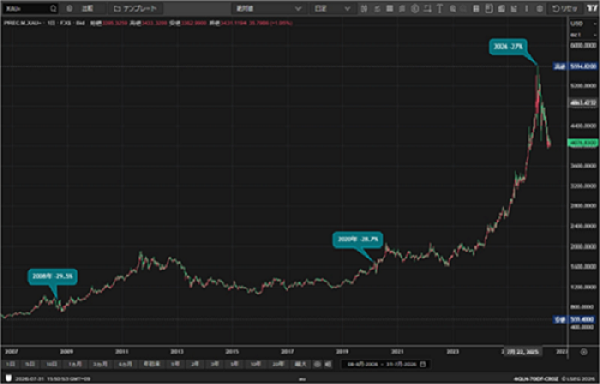Viewport: 600px width, 384px height.
Task: Click the shield icon in the bottom status bar
Action: click(8, 378)
